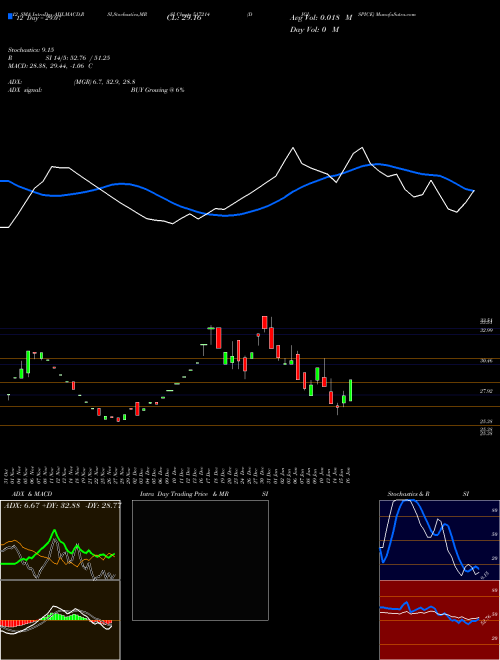The image size is (500, 660).
Task: Click the 30.46 price axis label
Action: point(487,361)
